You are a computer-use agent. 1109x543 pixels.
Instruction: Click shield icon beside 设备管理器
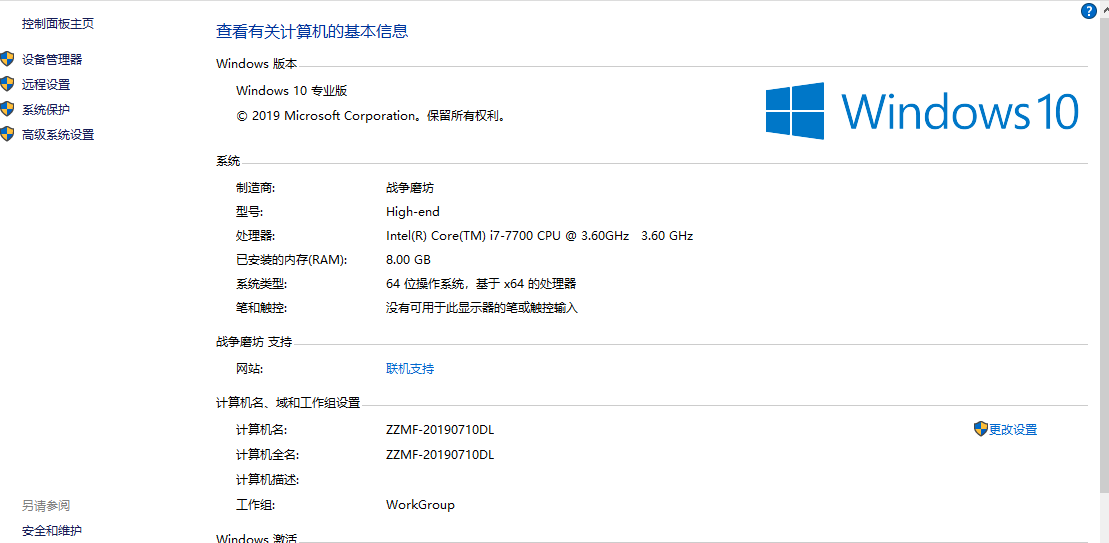[7, 59]
